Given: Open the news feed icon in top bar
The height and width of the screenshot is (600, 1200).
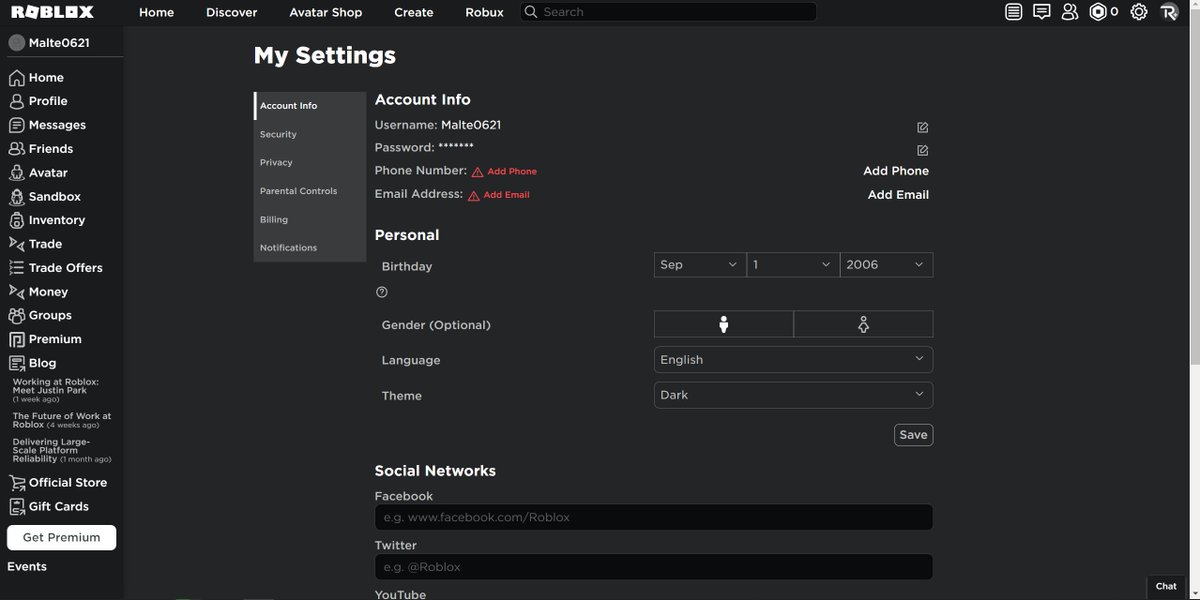Looking at the screenshot, I should (x=1014, y=12).
